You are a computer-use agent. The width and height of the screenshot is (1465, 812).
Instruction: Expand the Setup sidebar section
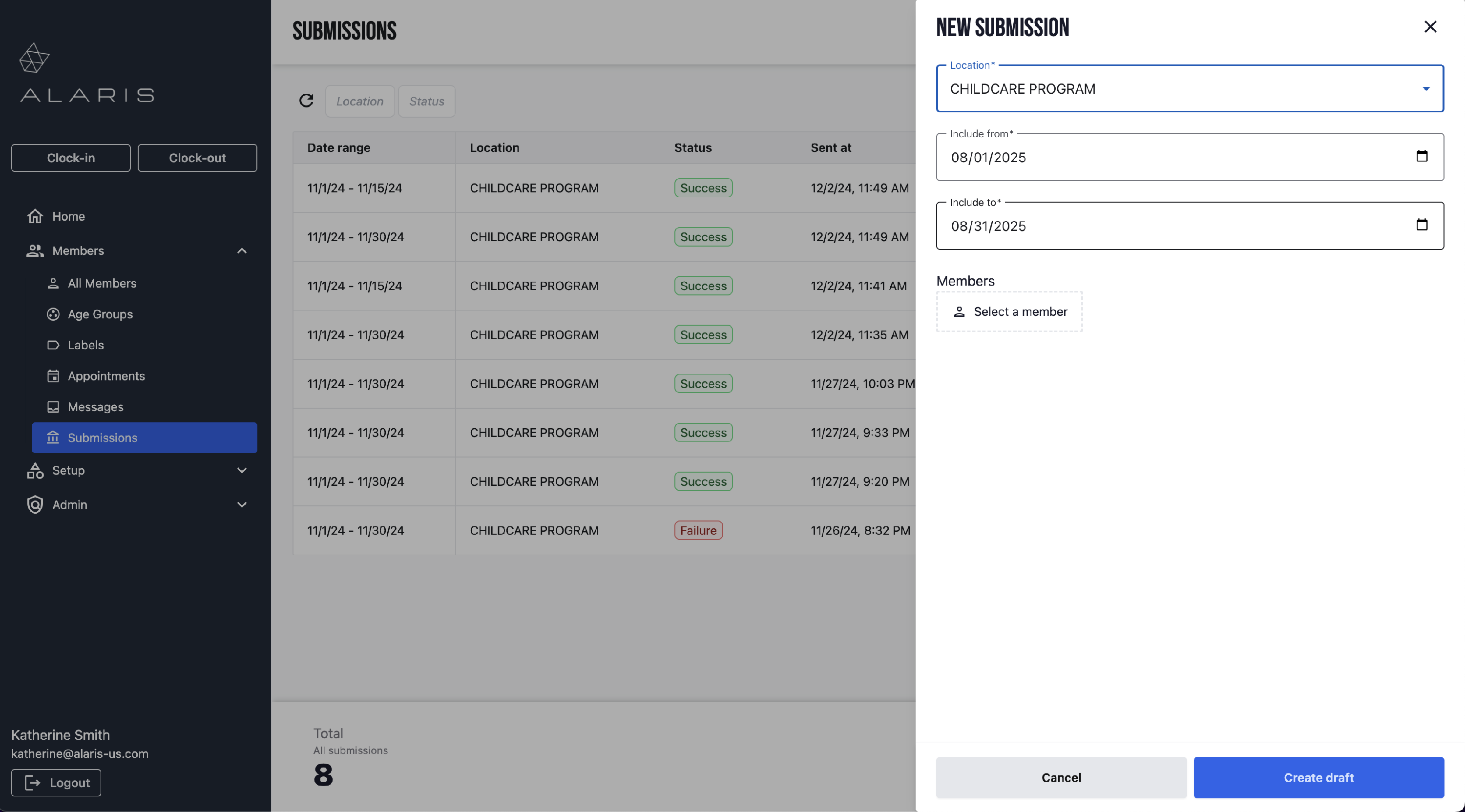click(242, 470)
